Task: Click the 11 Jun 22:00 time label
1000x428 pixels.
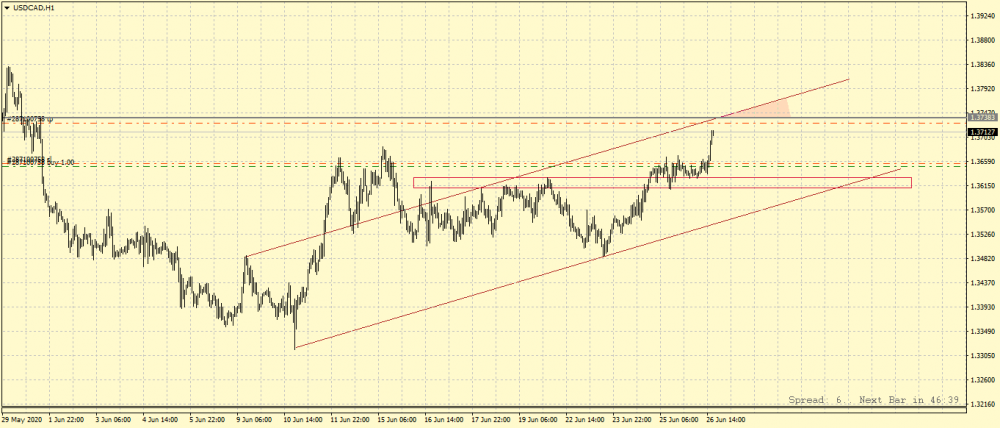Action: click(350, 420)
